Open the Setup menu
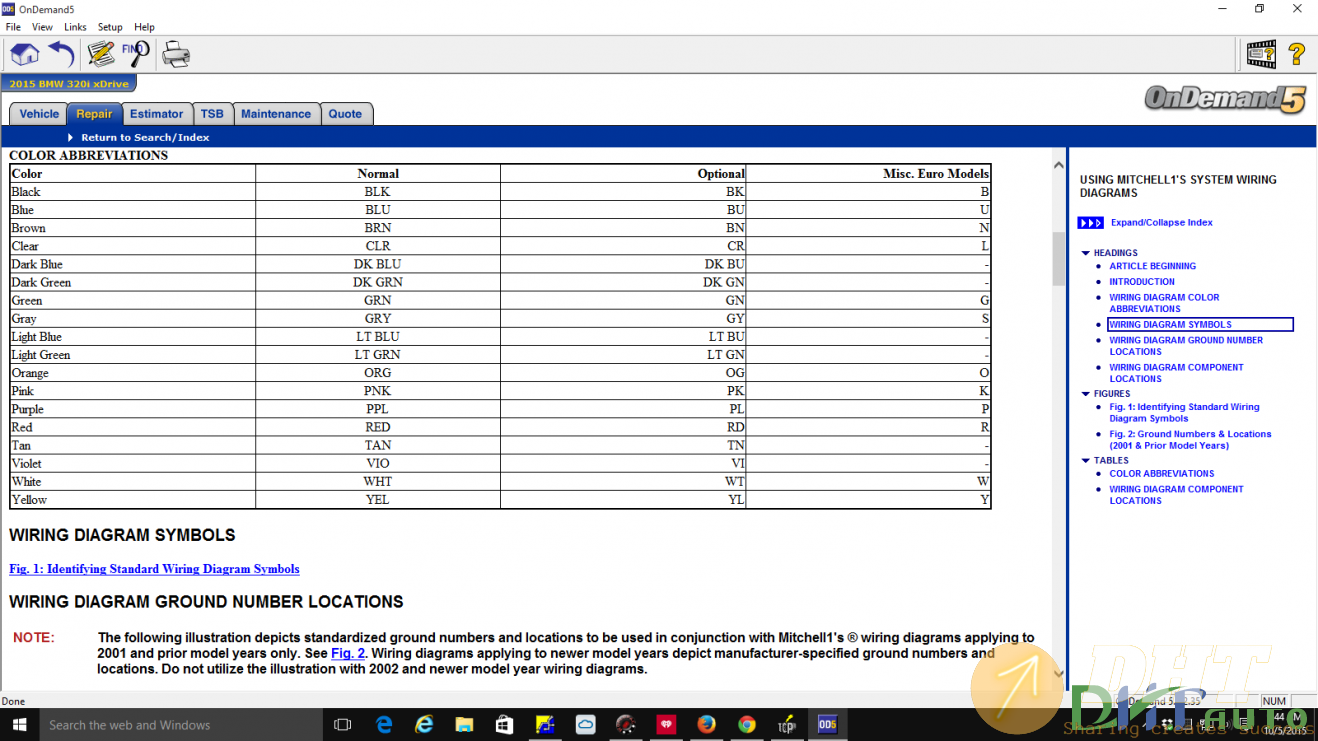Screen dimensions: 1318x741 coord(110,27)
